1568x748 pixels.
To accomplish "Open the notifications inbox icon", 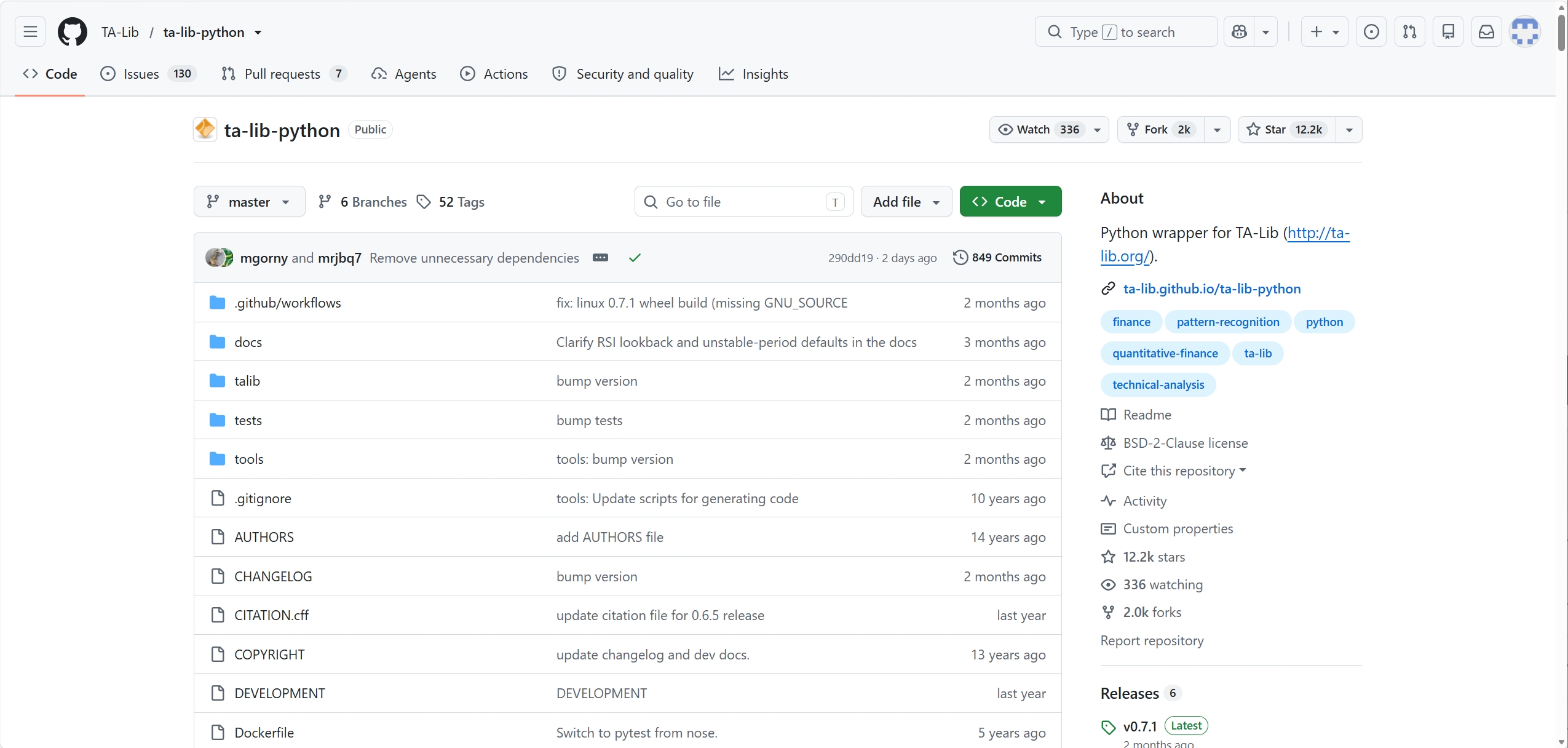I will coord(1487,31).
